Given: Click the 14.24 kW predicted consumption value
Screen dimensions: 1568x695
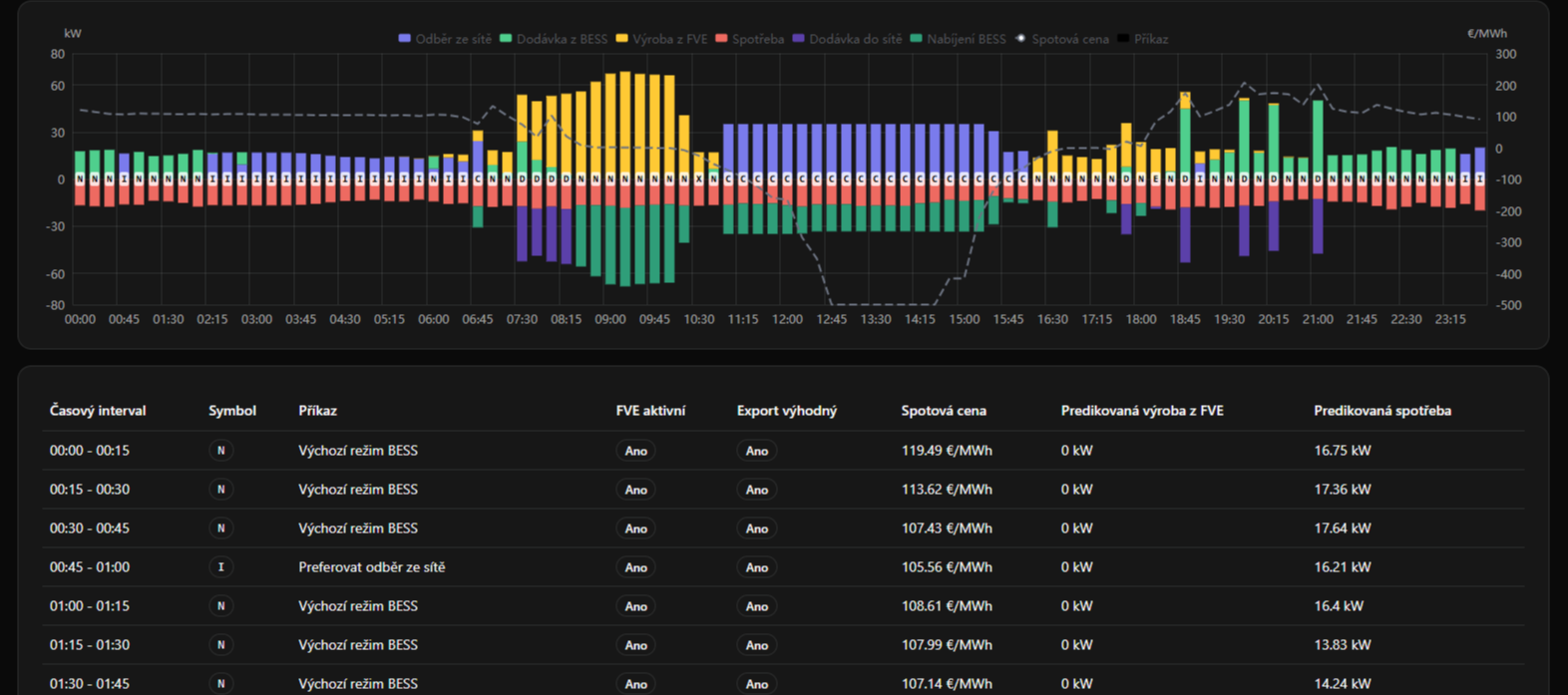Looking at the screenshot, I should point(1343,684).
